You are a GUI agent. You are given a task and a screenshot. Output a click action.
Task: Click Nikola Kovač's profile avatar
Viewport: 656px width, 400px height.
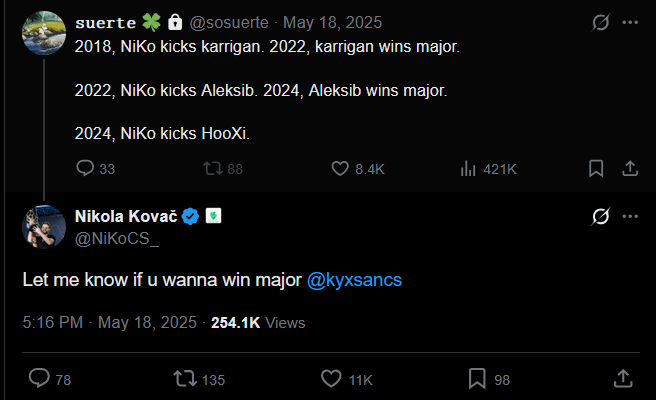click(x=45, y=227)
